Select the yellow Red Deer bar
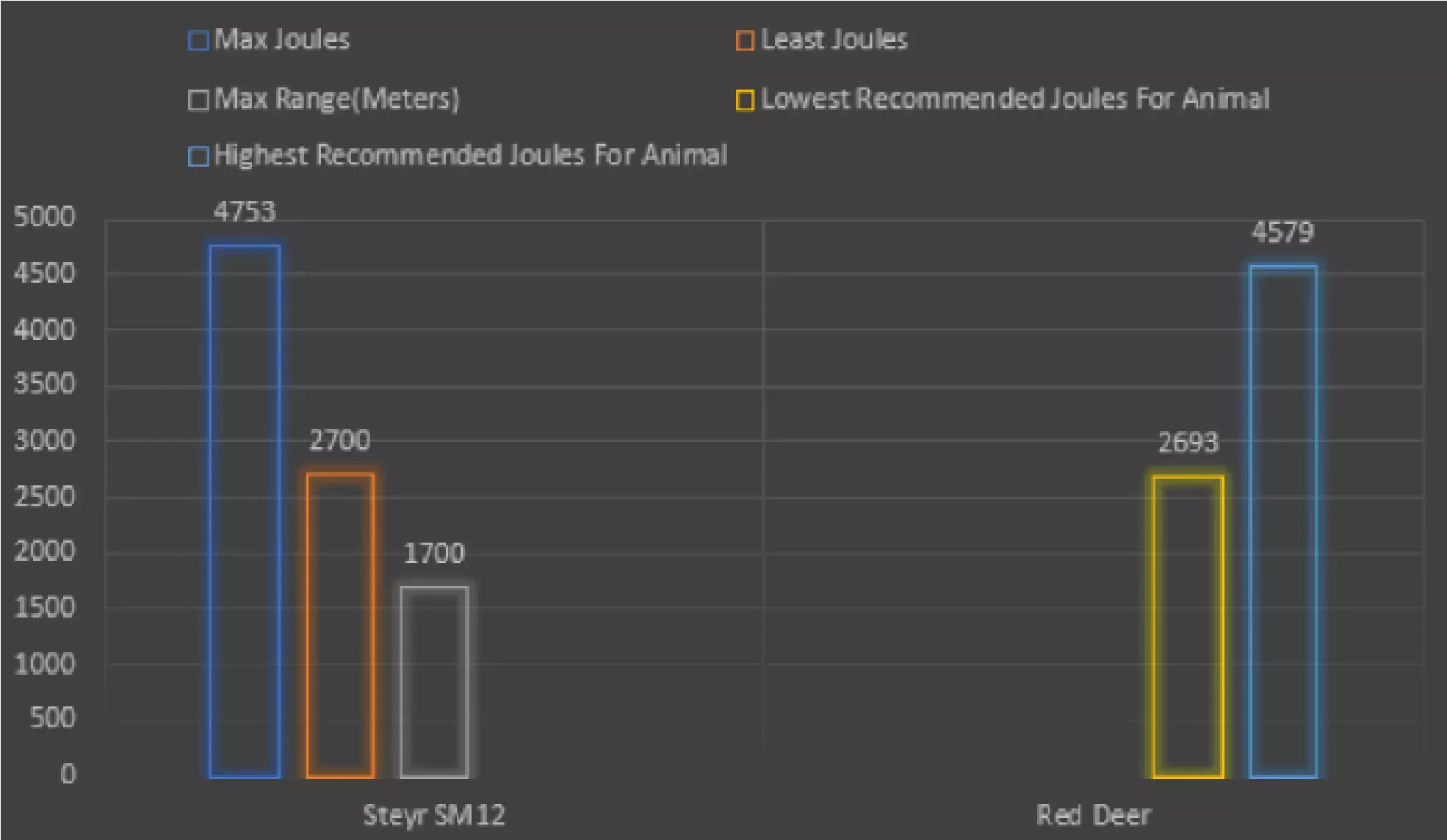1447x840 pixels. (1188, 626)
